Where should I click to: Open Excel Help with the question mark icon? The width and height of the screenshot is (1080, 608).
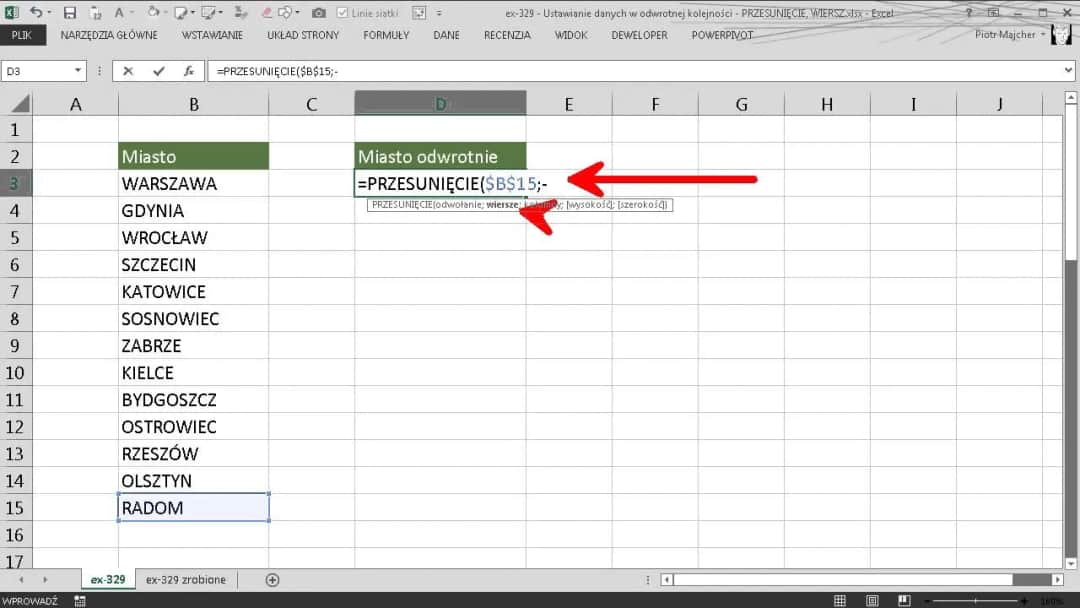[x=968, y=12]
